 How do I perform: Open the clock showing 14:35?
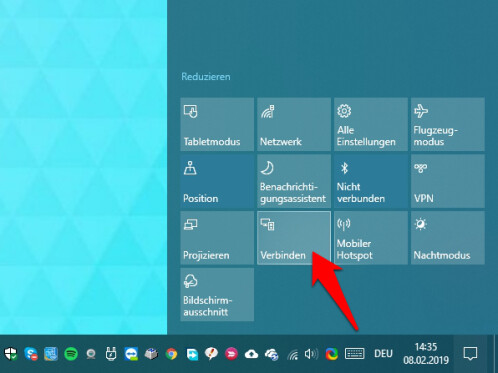[426, 354]
